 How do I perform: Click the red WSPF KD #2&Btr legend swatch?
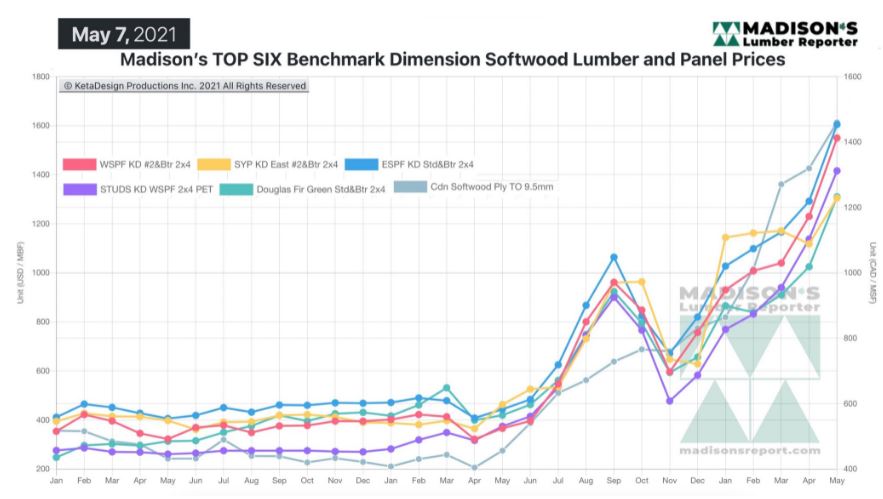point(79,164)
